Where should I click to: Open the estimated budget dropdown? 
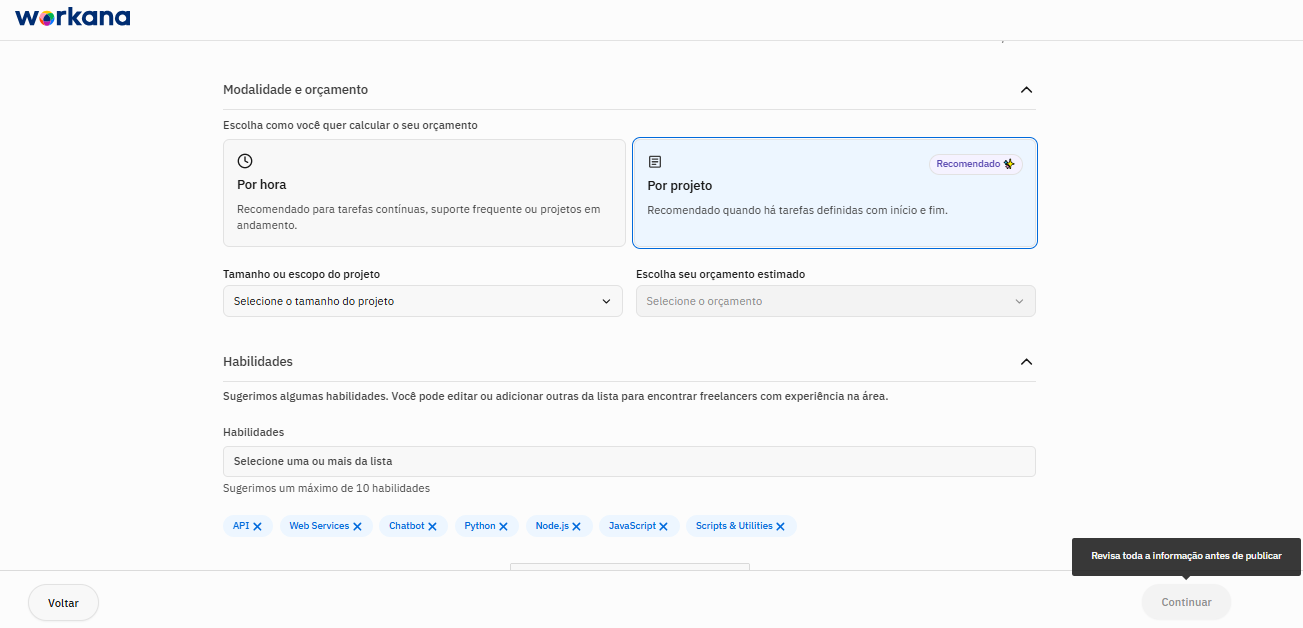pyautogui.click(x=836, y=301)
